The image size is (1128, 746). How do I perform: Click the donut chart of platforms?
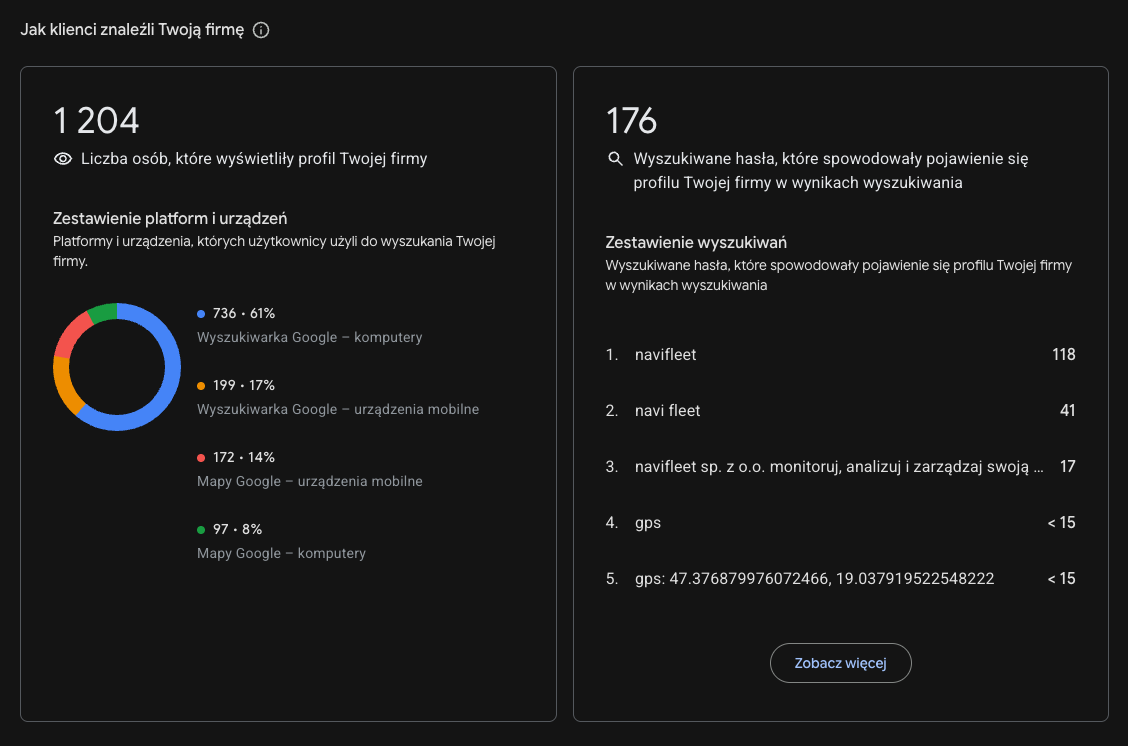pos(117,367)
